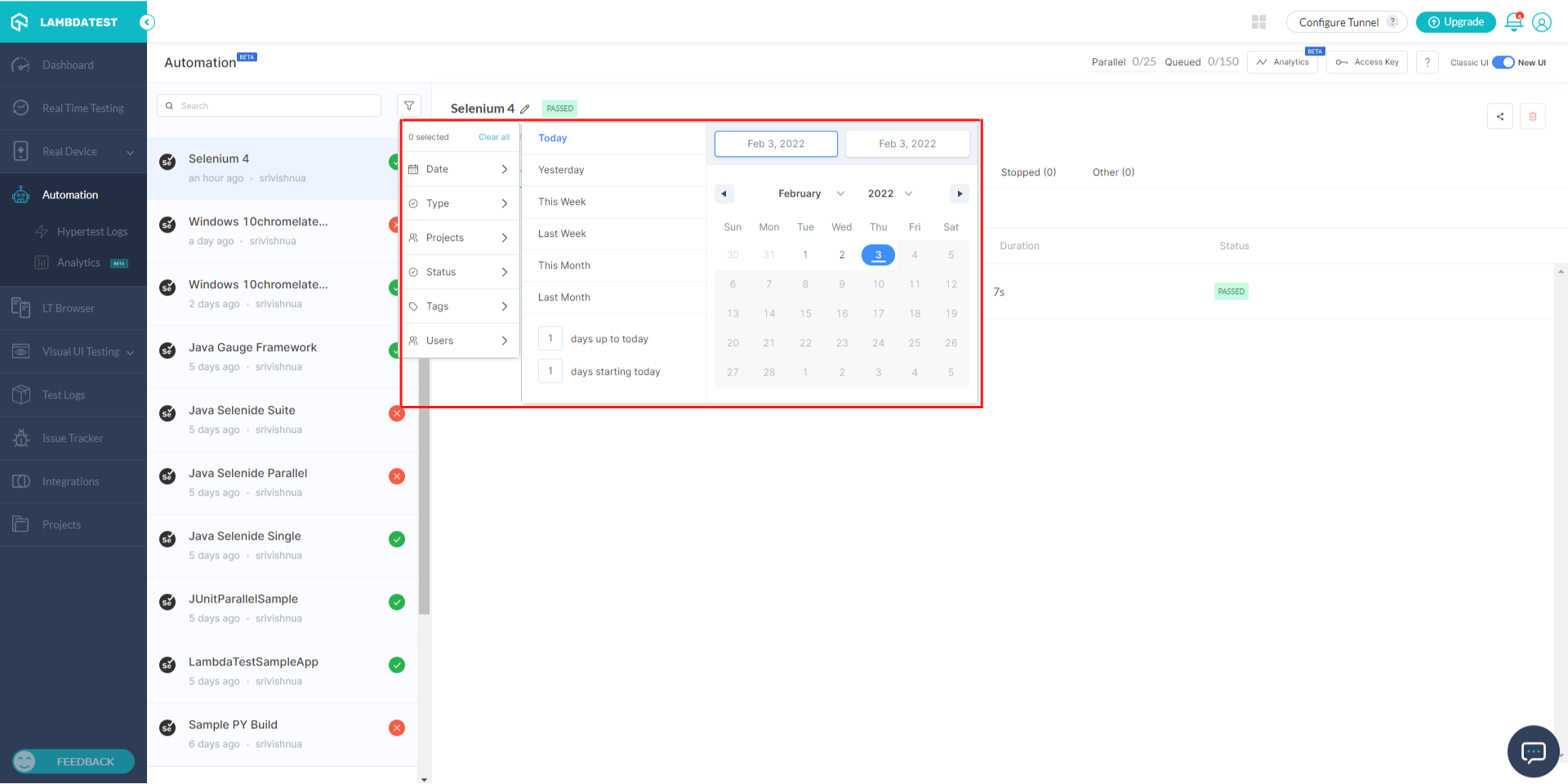The image size is (1568, 784).
Task: Open the February month dropdown
Action: tap(811, 194)
